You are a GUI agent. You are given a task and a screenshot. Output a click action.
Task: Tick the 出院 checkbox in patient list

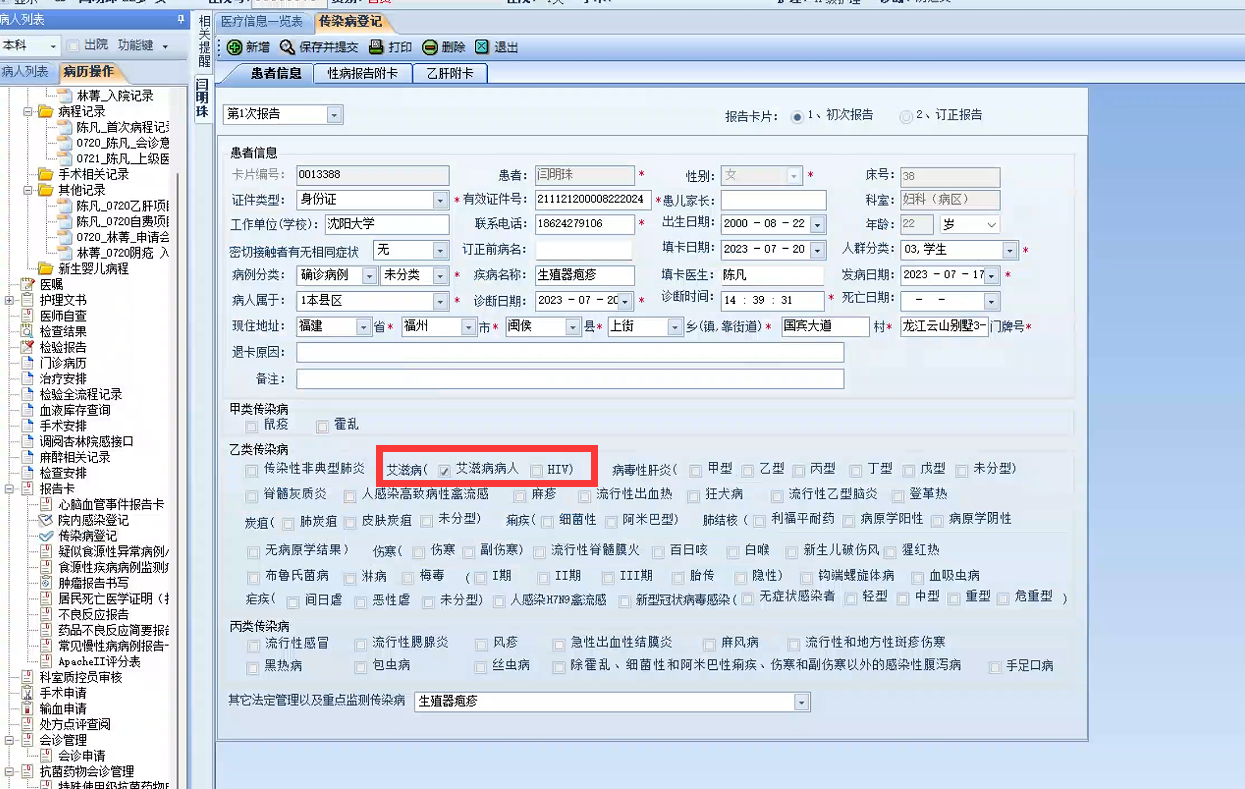click(x=74, y=46)
